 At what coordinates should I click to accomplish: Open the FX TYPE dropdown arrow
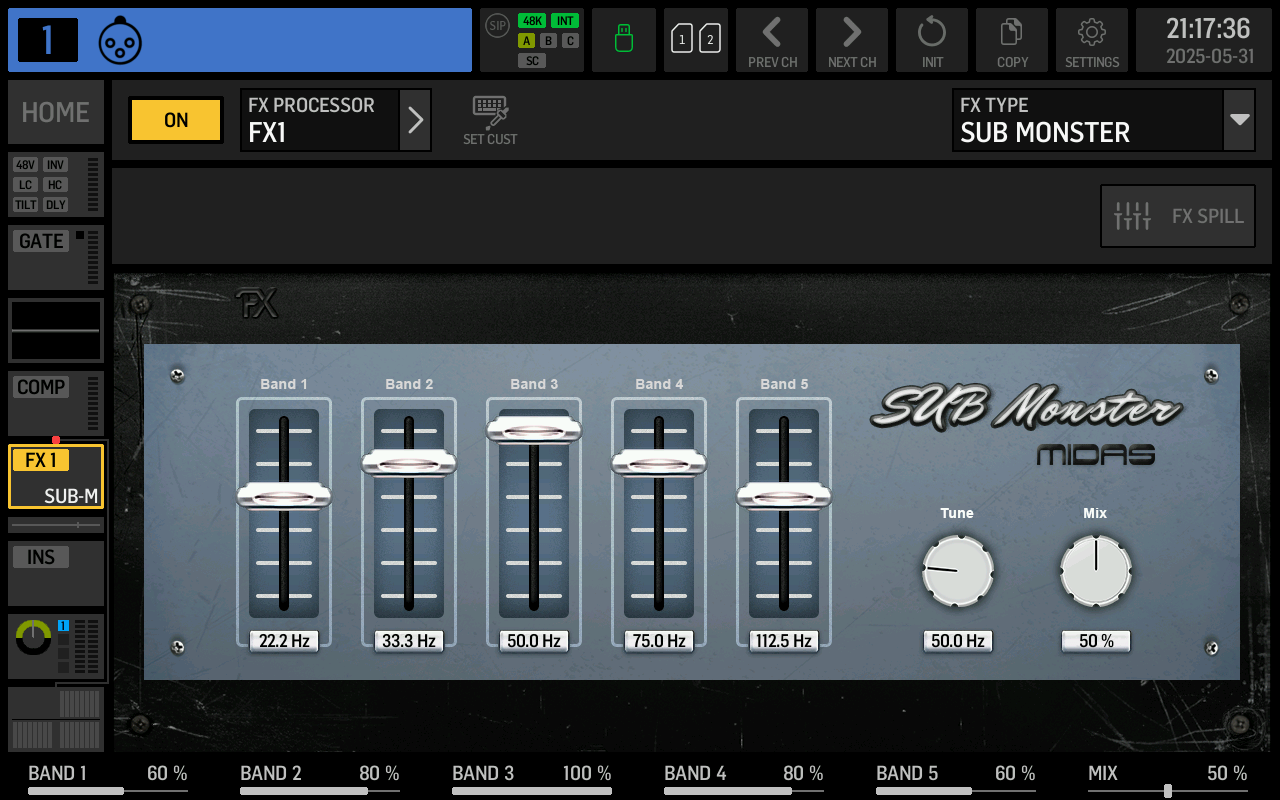pyautogui.click(x=1240, y=120)
